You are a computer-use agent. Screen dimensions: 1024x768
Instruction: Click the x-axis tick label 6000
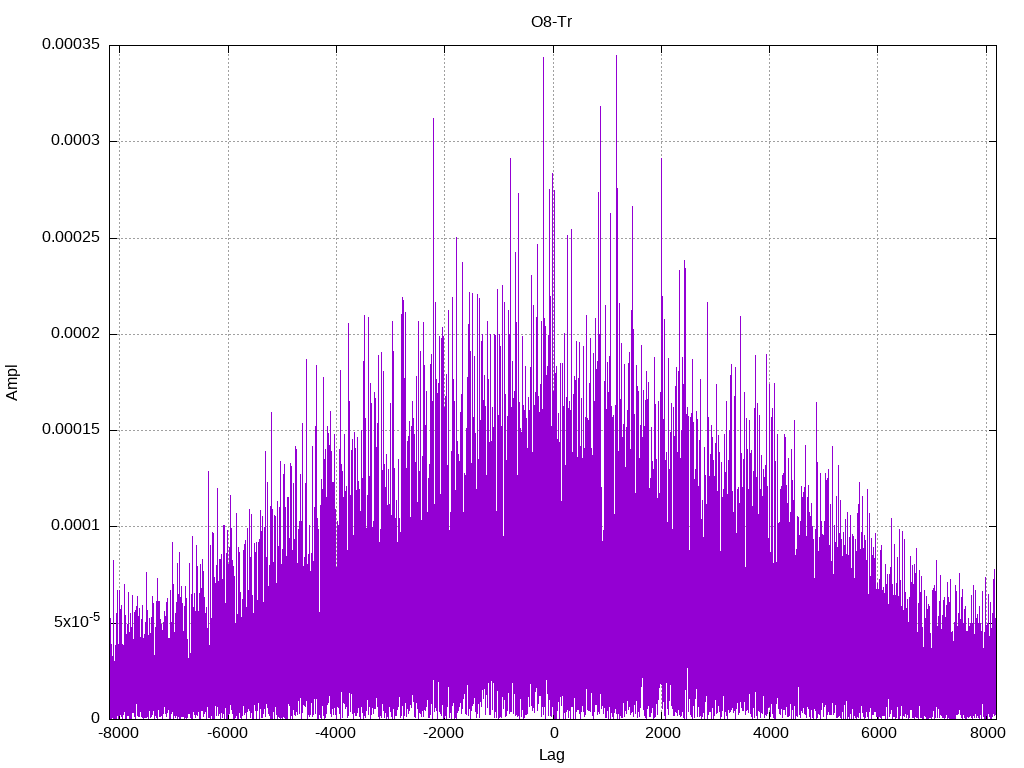[x=878, y=733]
